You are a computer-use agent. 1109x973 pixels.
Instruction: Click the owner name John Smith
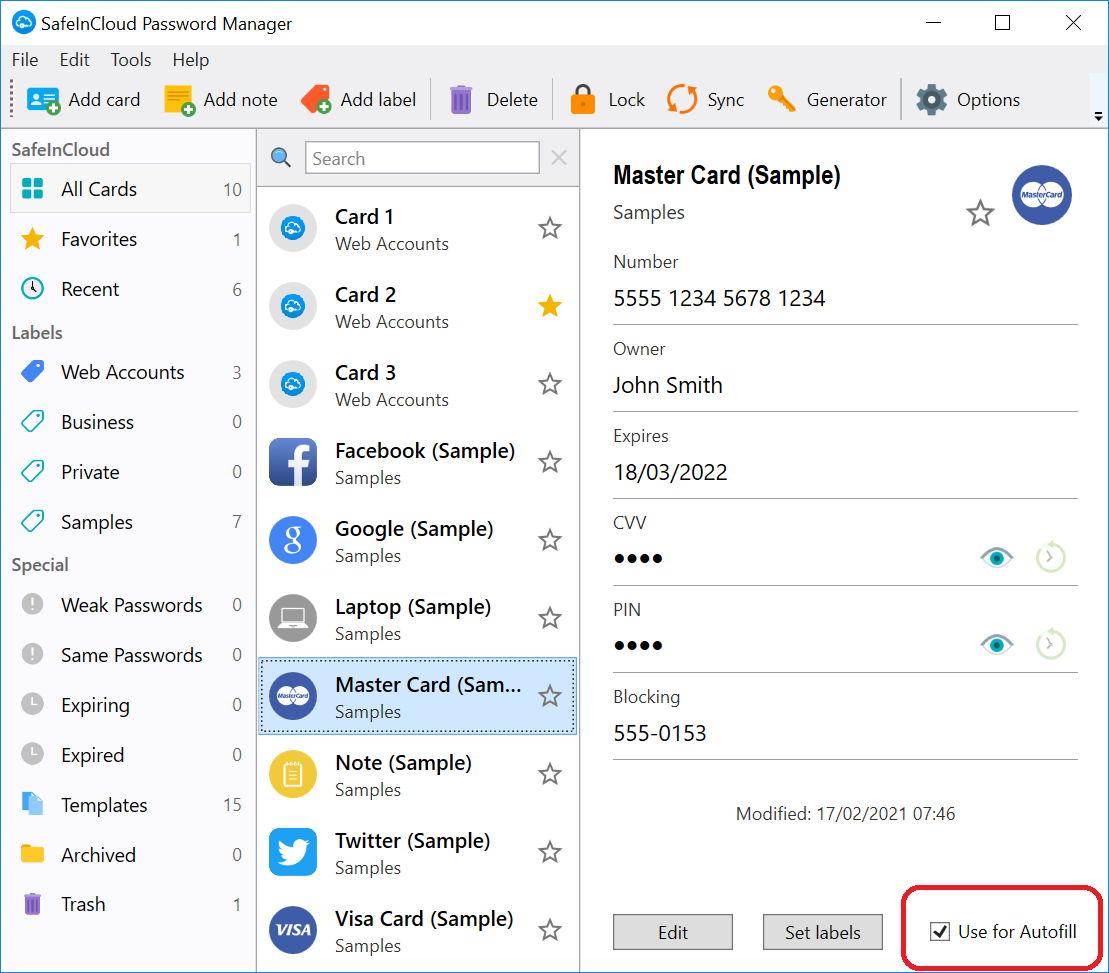coord(668,385)
